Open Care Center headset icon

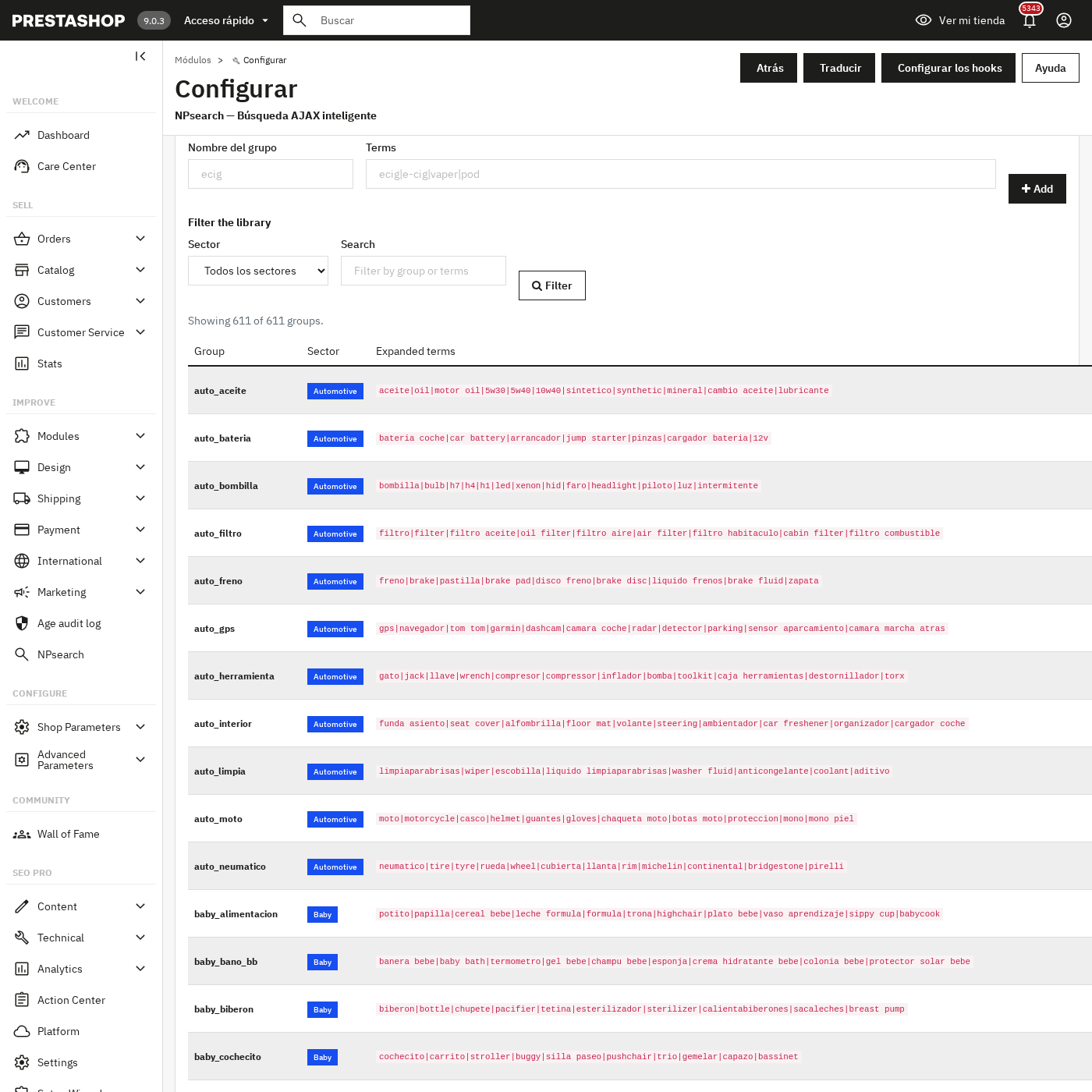[x=22, y=166]
